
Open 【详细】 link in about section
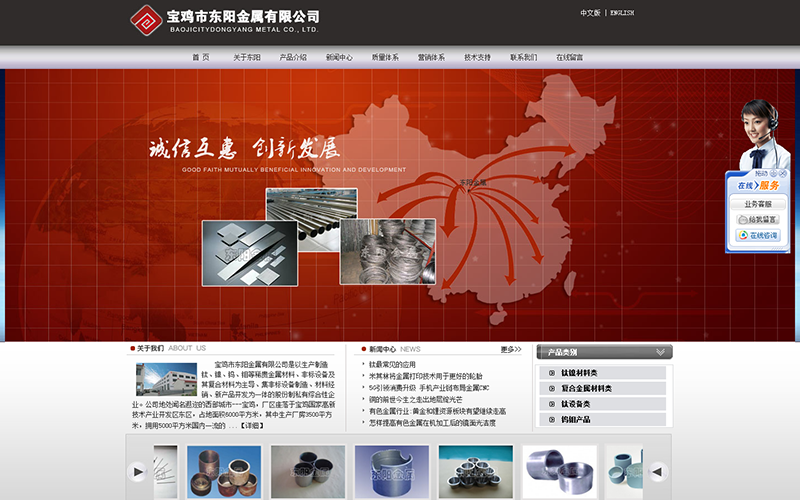252,426
